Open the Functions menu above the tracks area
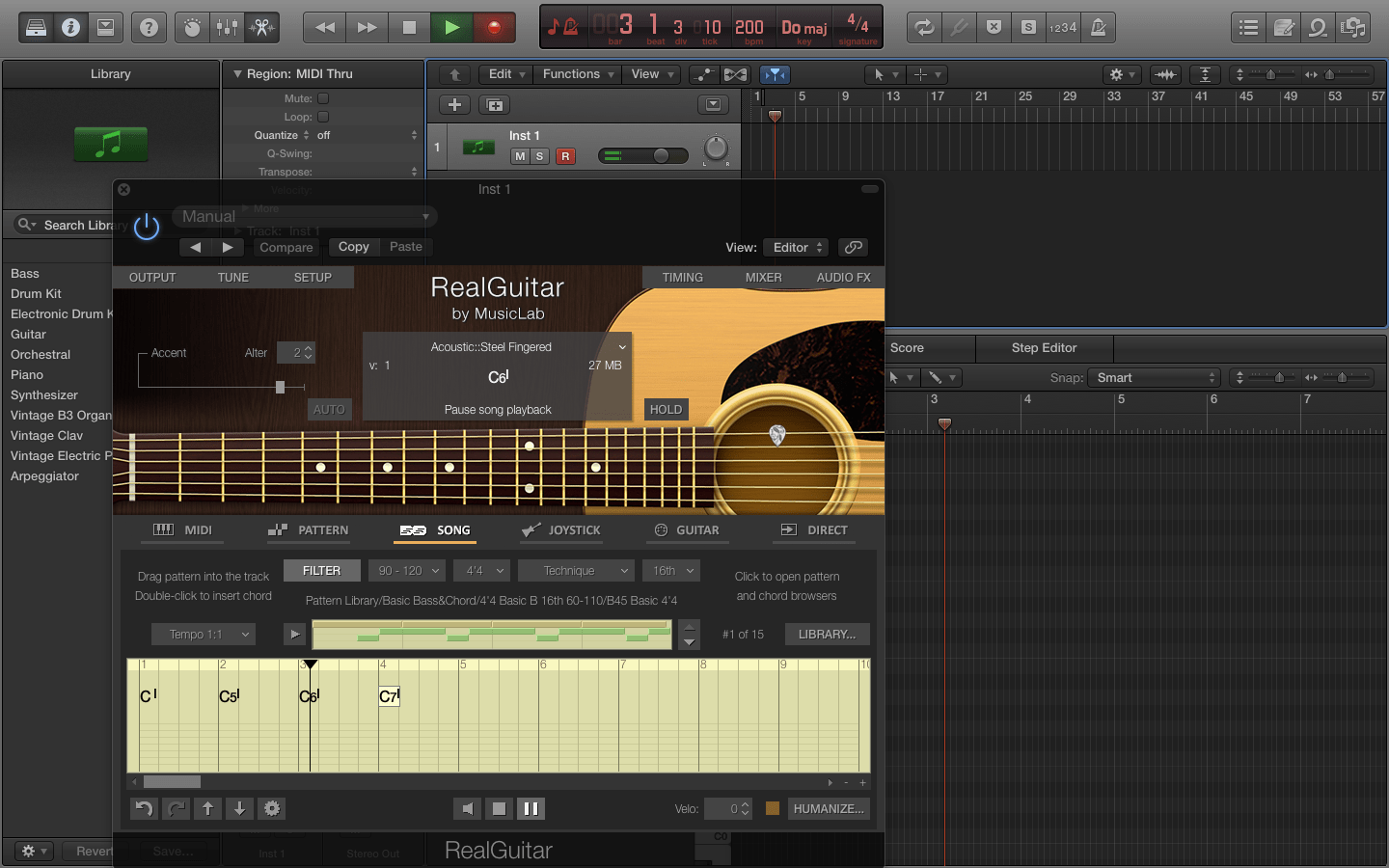This screenshot has width=1389, height=868. 577,73
